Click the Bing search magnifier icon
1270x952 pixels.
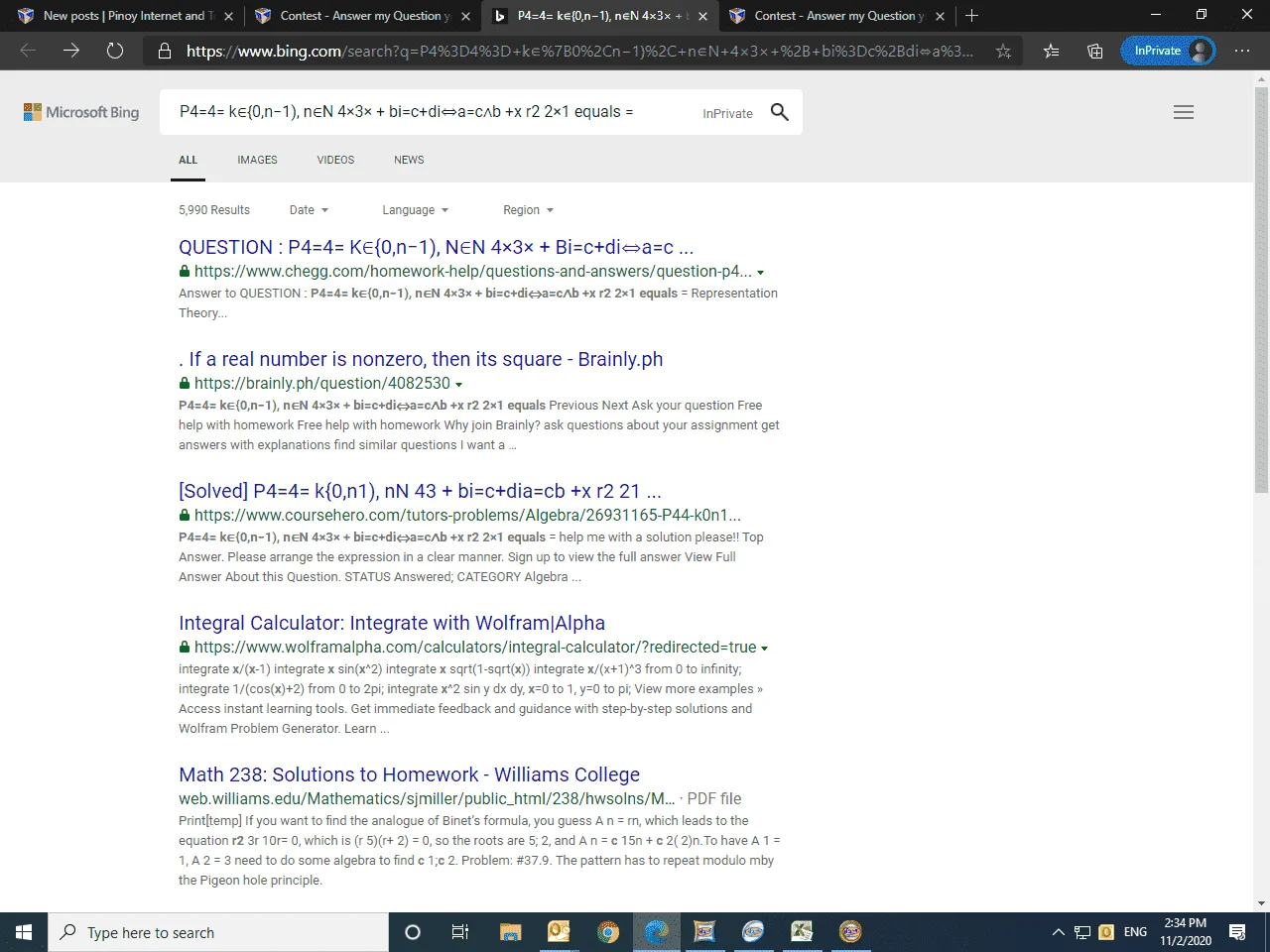(x=780, y=112)
